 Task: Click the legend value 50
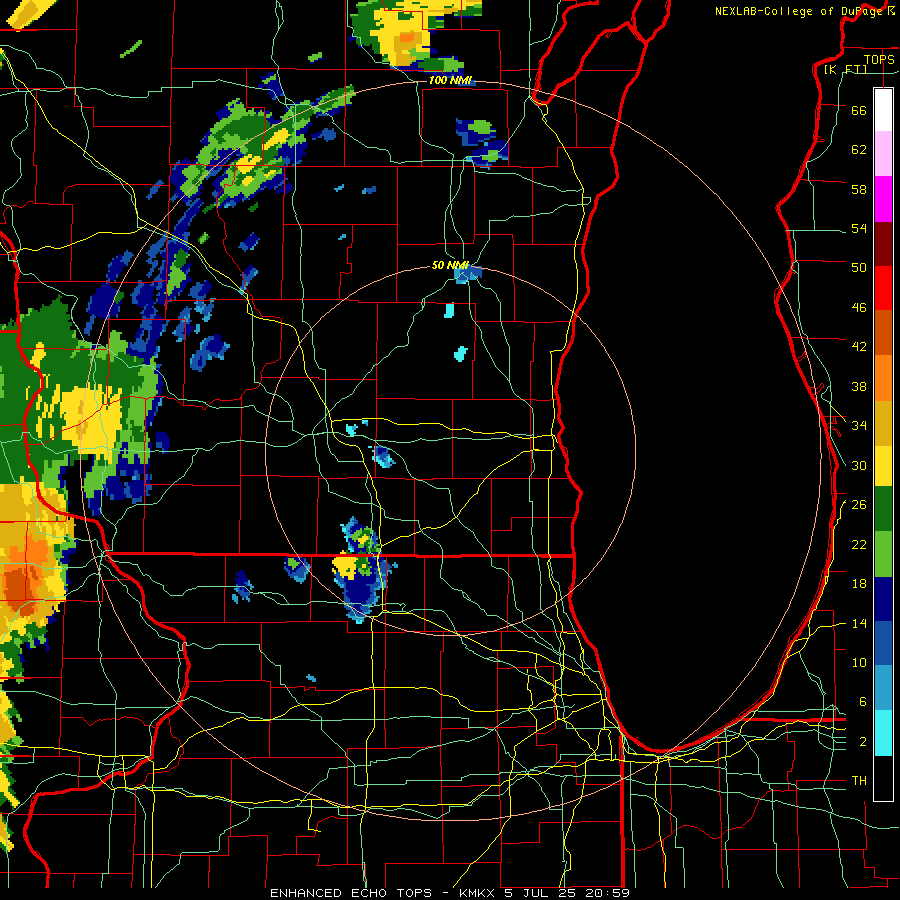[859, 267]
